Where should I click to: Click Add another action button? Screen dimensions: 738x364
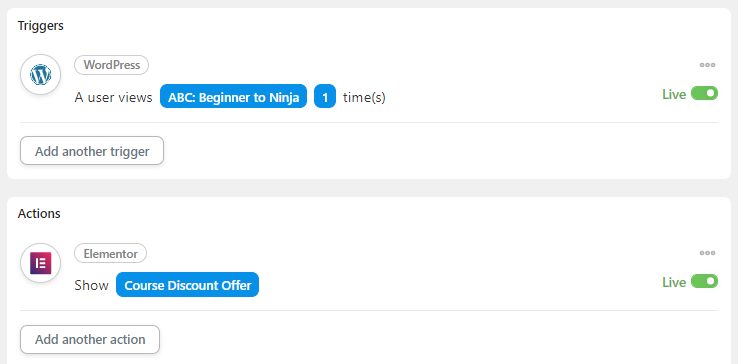pyautogui.click(x=90, y=339)
